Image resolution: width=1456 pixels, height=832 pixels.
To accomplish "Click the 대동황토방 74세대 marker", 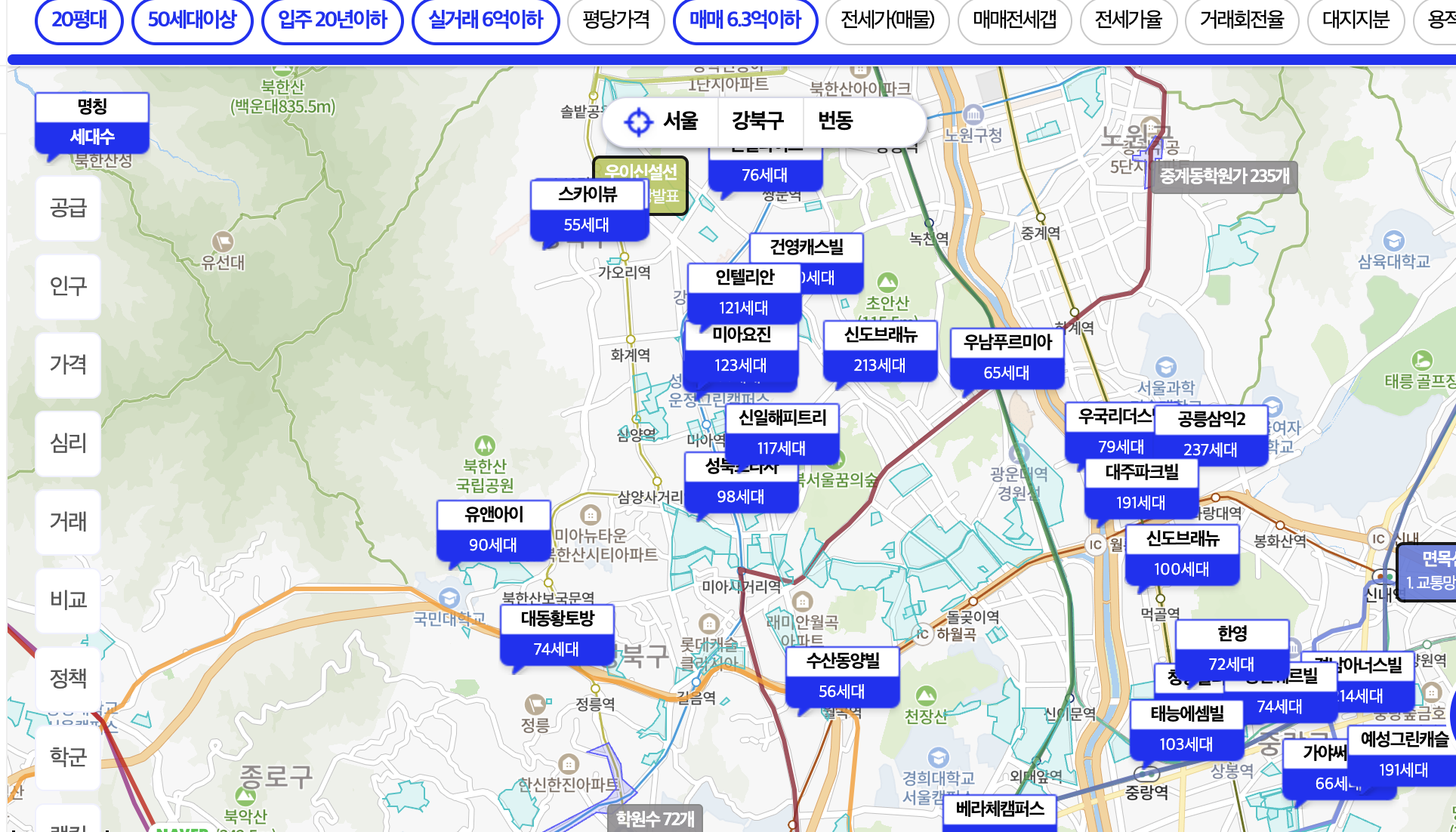I will (557, 634).
